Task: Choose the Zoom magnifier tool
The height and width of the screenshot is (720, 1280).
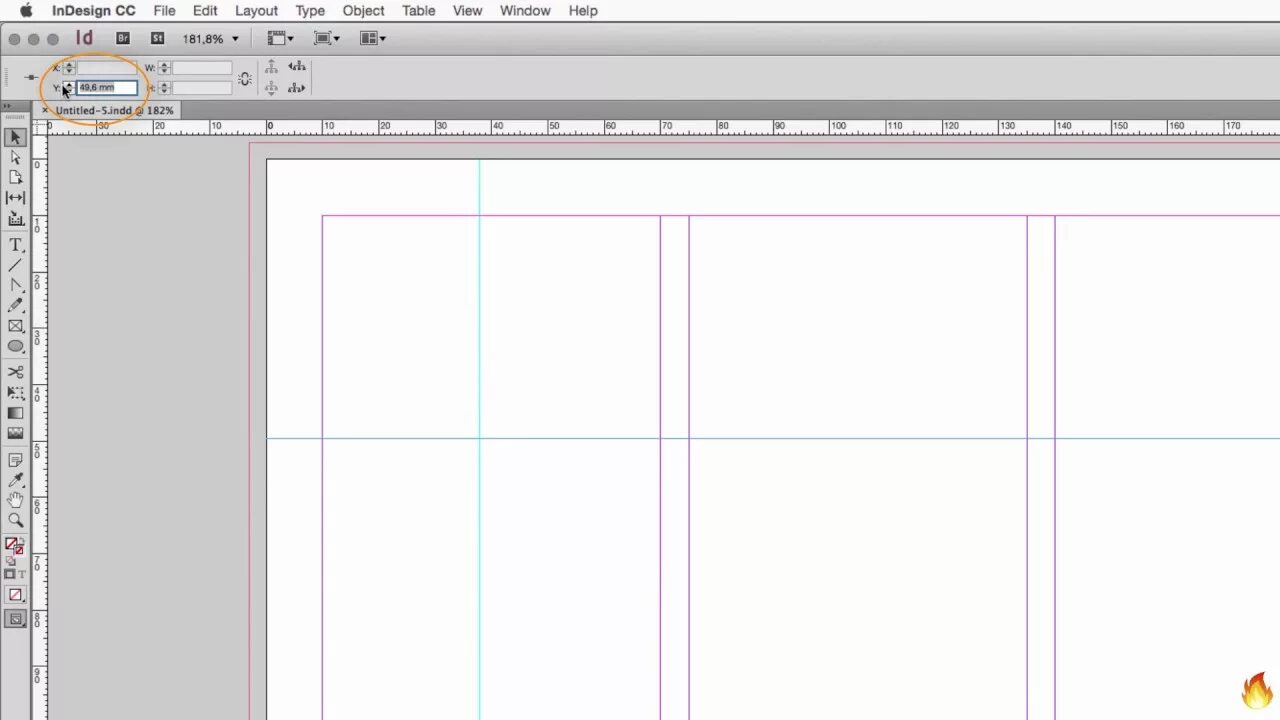Action: tap(15, 520)
